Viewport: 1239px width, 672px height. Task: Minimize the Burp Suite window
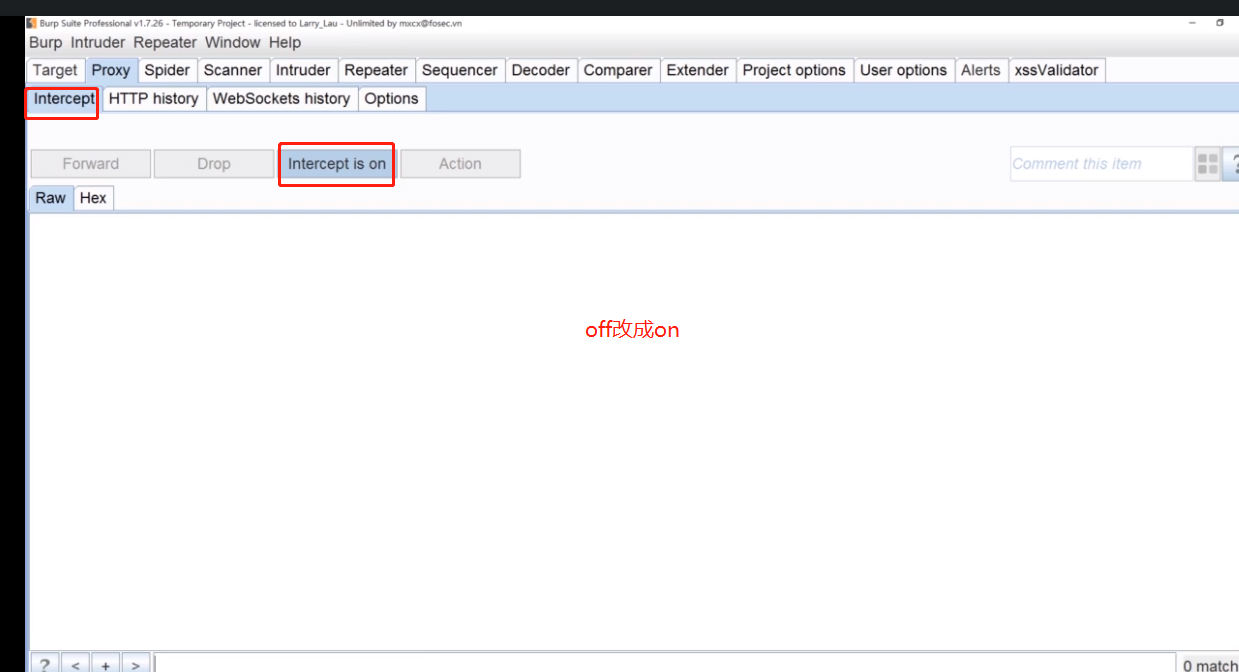coord(1192,23)
